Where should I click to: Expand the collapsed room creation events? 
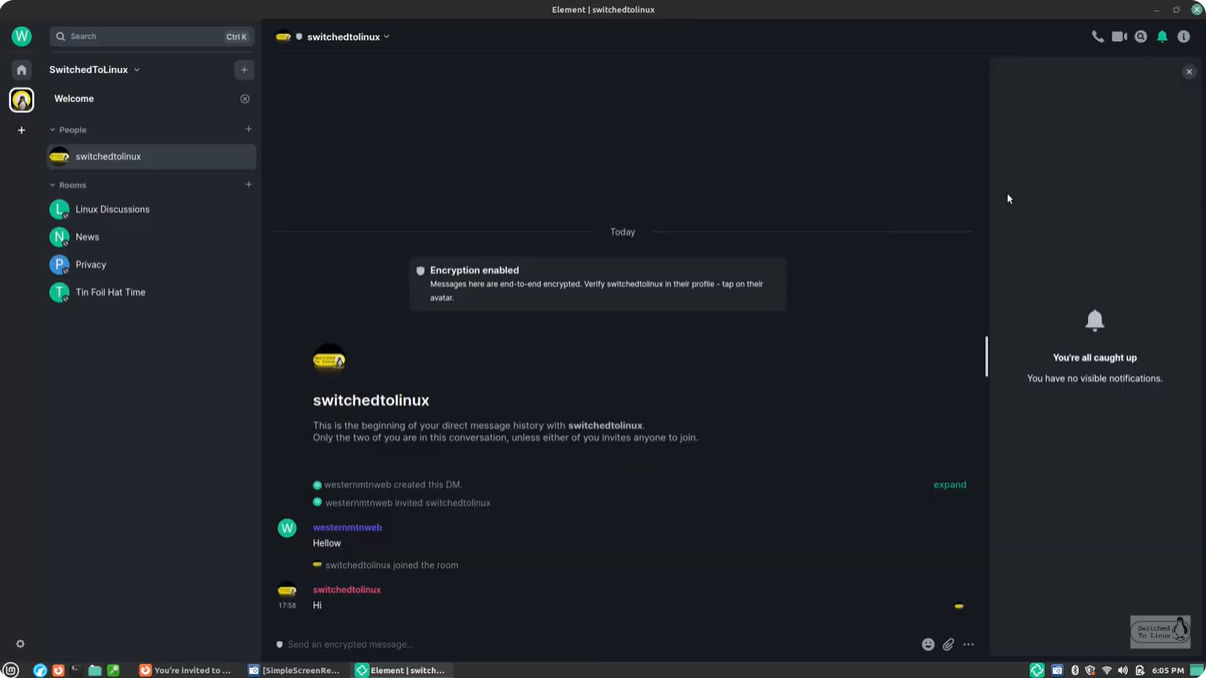(x=950, y=485)
